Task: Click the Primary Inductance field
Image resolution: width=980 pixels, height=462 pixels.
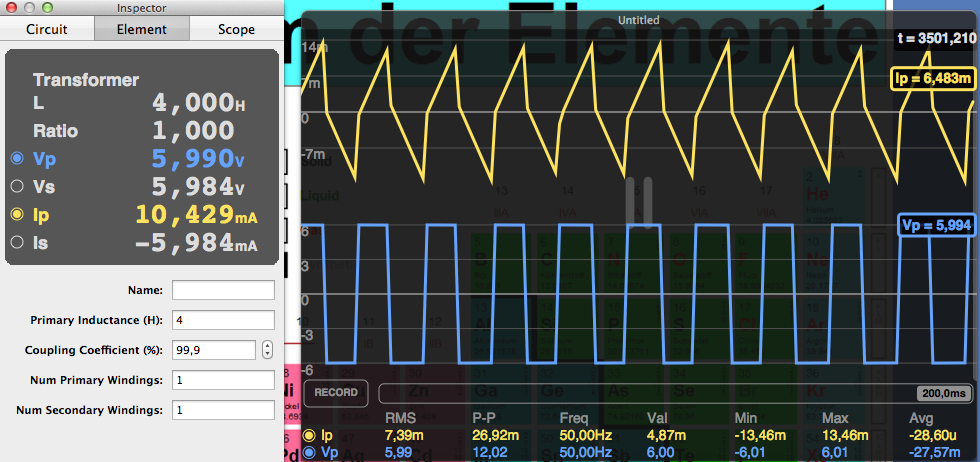Action: (x=223, y=320)
